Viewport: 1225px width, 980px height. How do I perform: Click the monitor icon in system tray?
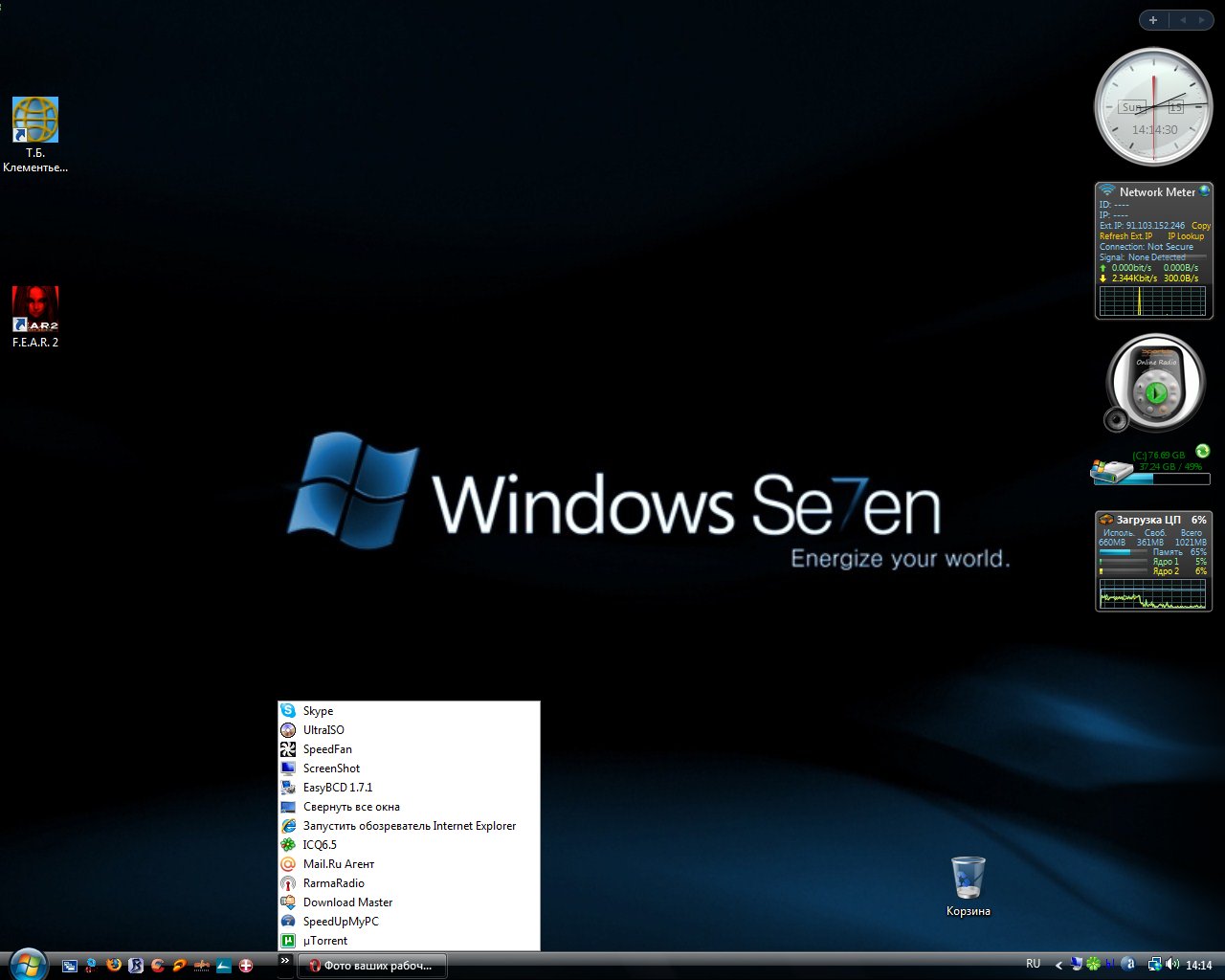coord(1076,965)
